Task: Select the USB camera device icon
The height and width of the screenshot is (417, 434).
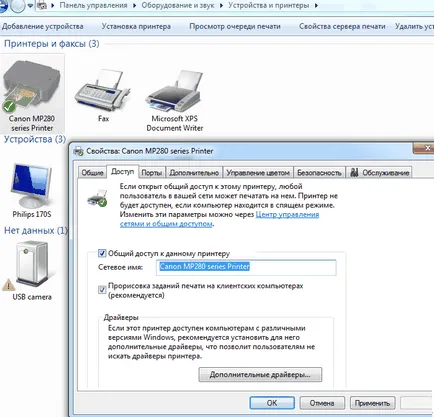Action: (31, 266)
